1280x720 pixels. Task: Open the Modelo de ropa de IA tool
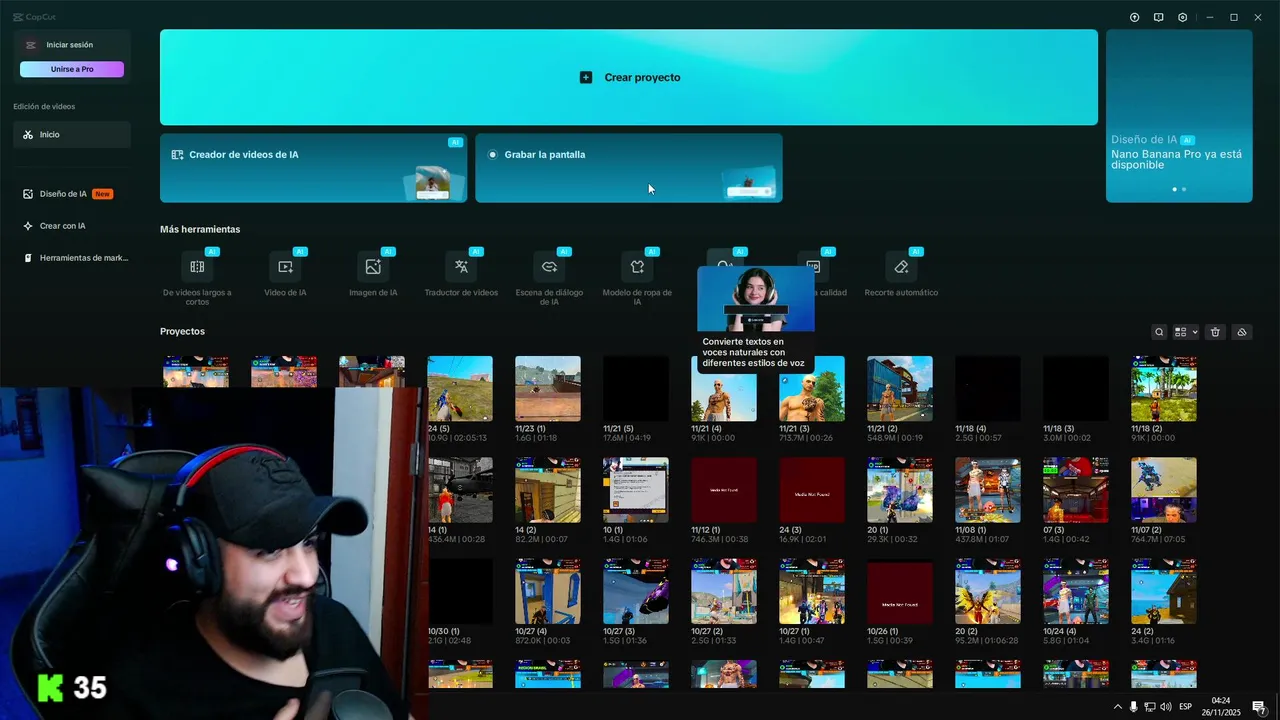637,277
